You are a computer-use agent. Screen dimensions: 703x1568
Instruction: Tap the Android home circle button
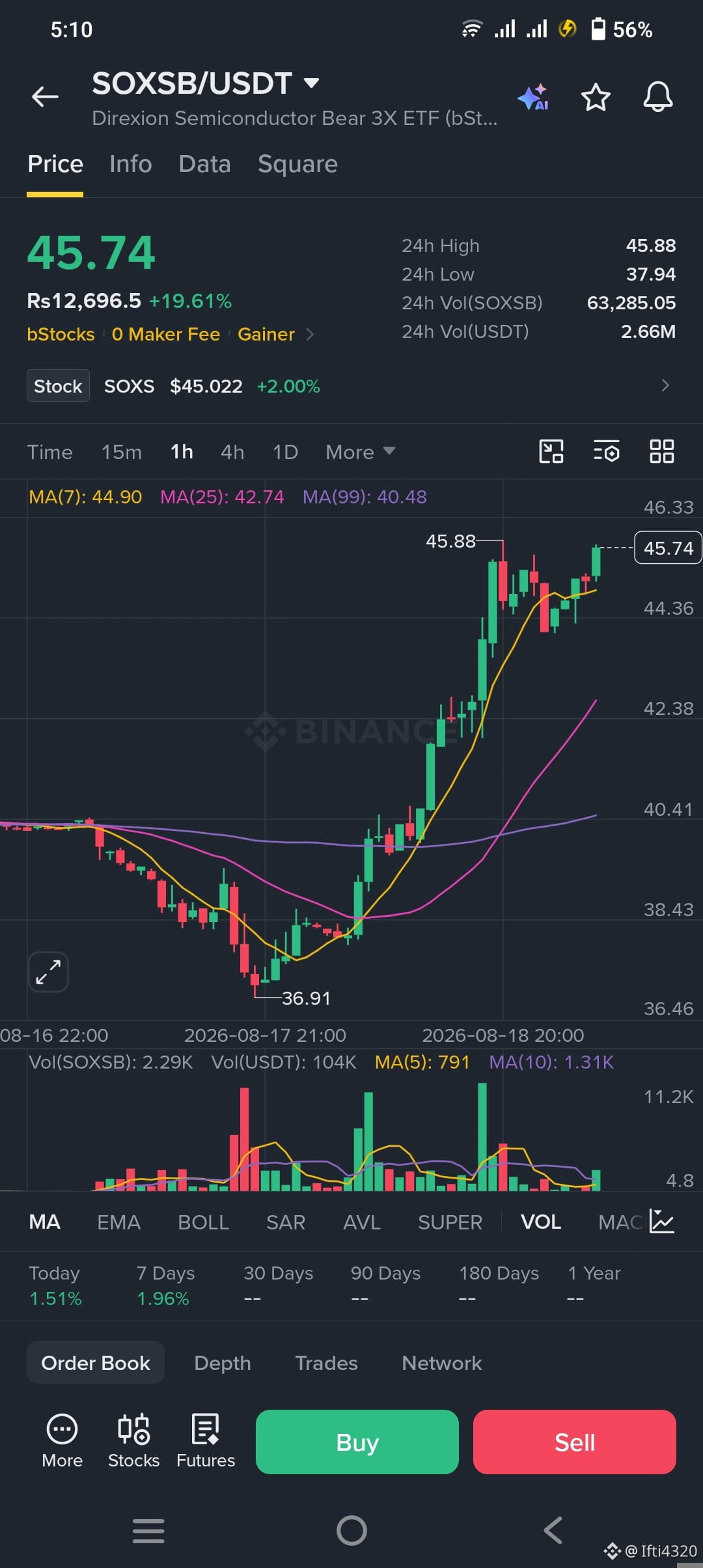[351, 1530]
